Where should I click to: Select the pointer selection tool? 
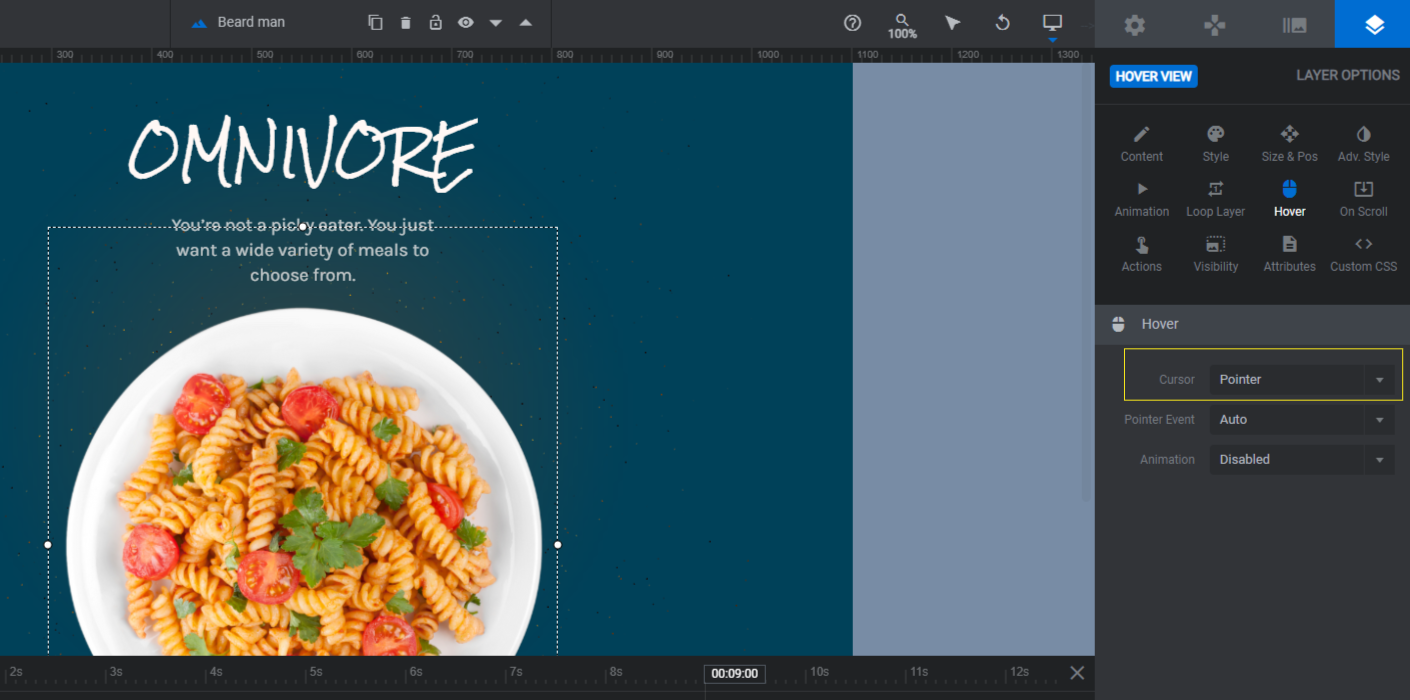click(952, 22)
